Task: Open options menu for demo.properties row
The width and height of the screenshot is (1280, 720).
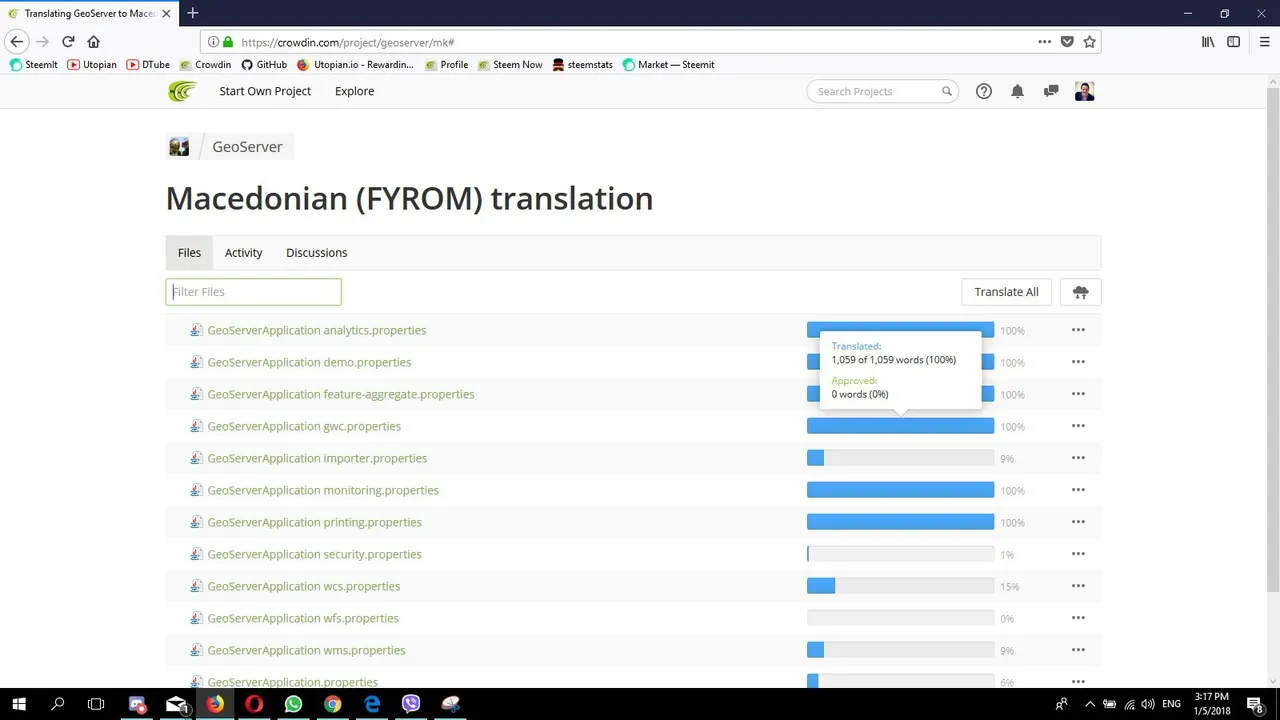Action: click(x=1078, y=362)
